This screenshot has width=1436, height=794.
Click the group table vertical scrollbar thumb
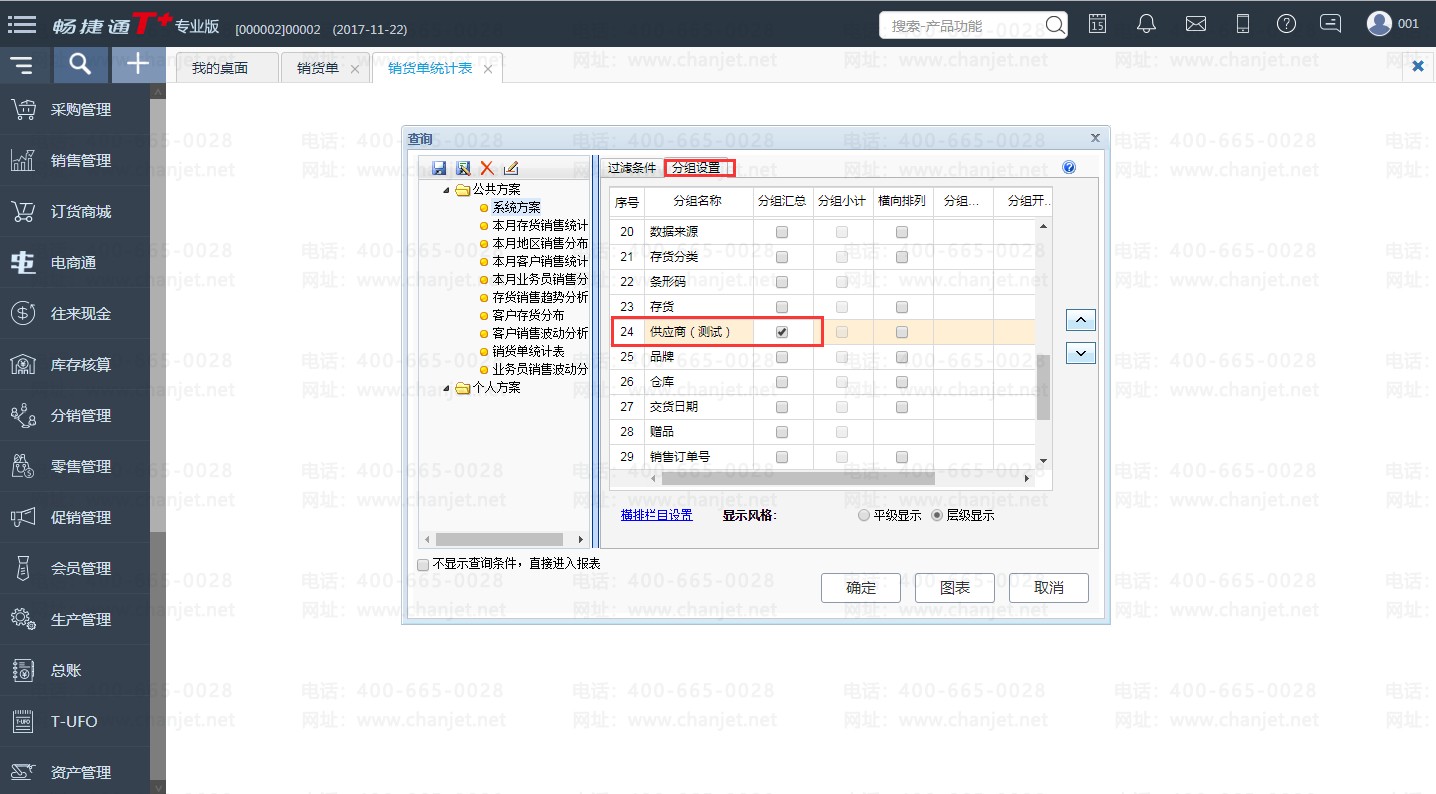point(1043,387)
